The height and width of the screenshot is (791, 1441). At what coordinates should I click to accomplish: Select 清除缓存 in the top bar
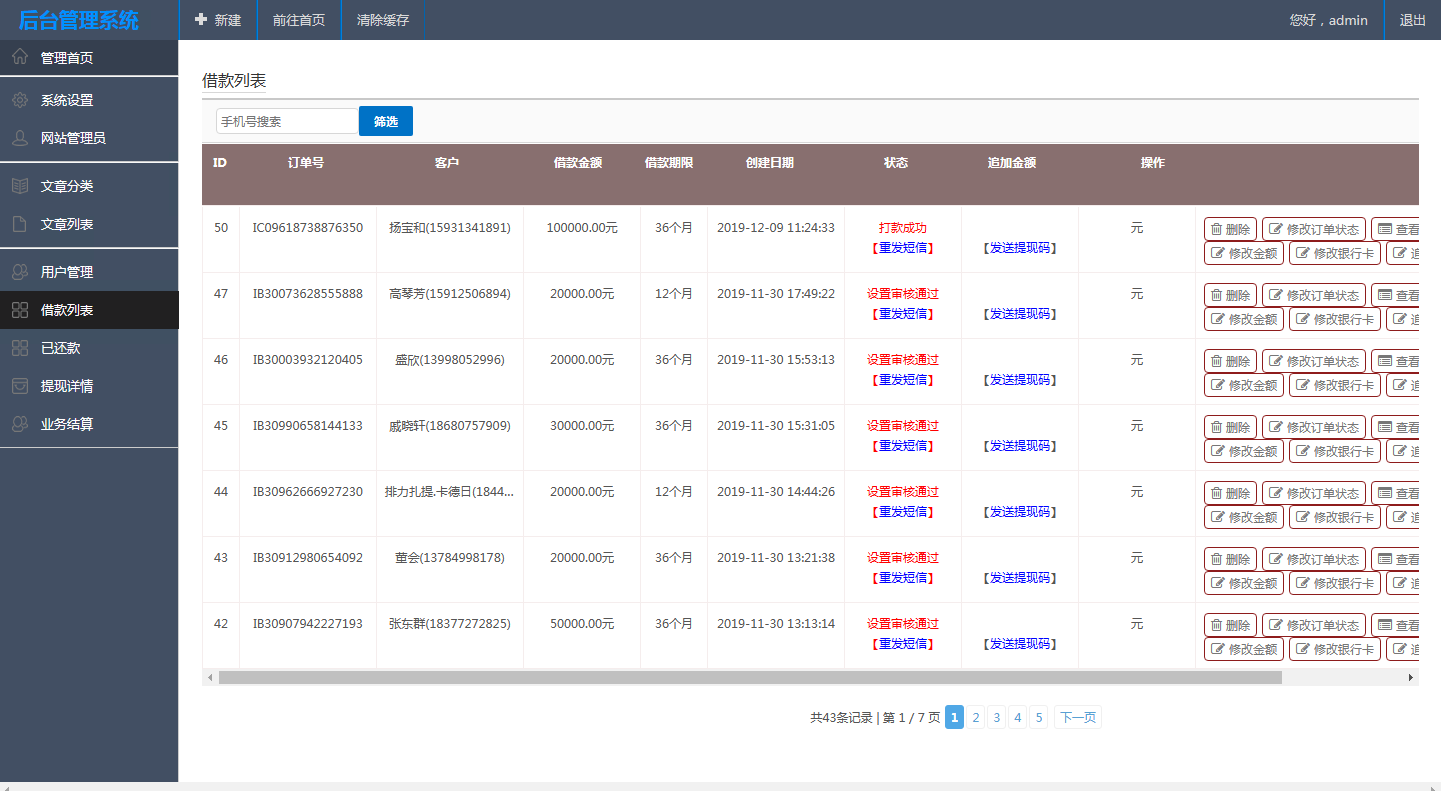click(x=383, y=20)
